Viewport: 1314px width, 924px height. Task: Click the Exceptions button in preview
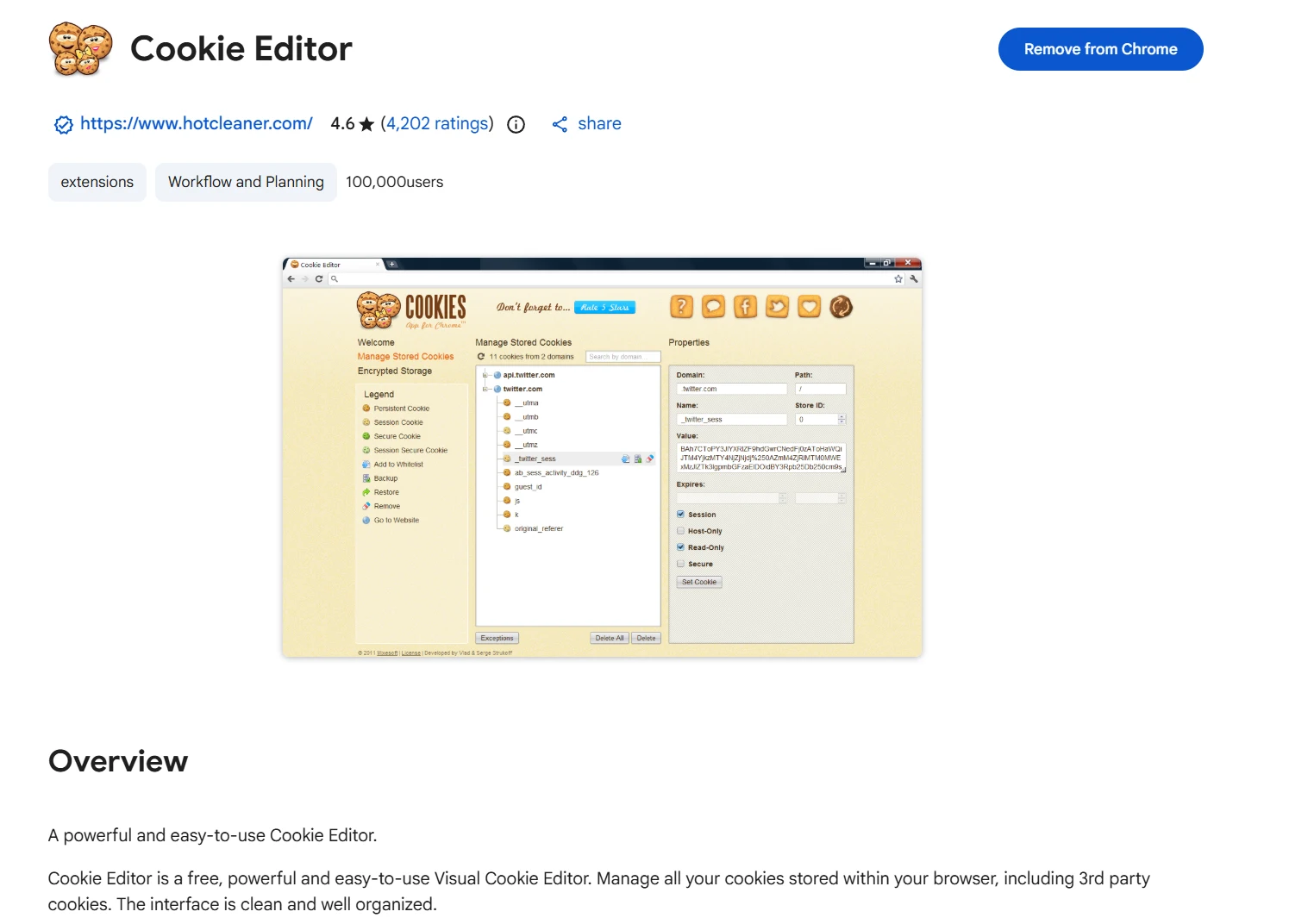click(497, 638)
